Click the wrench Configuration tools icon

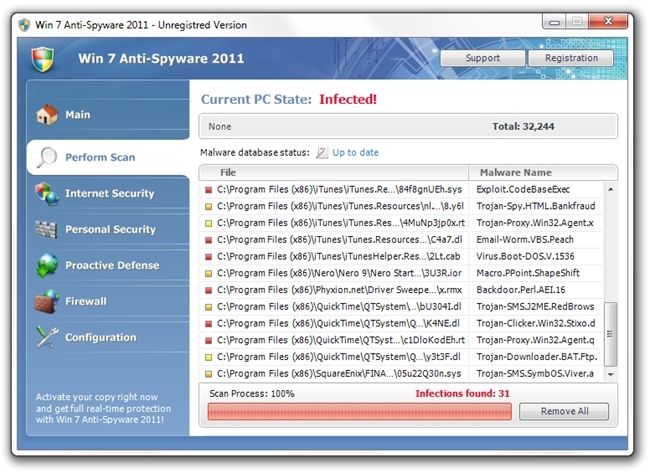coord(47,337)
